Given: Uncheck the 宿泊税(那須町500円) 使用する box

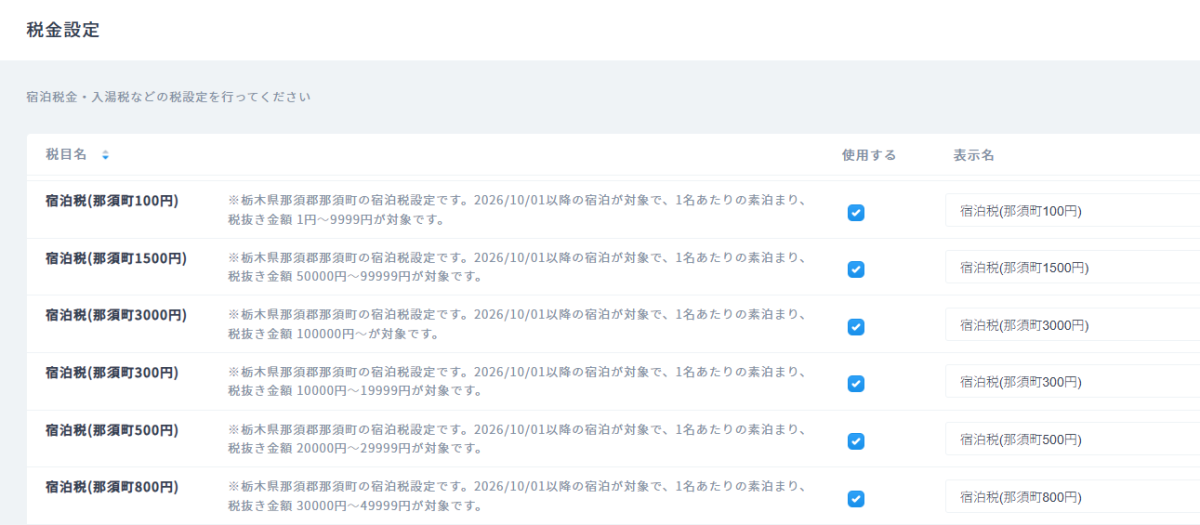Looking at the screenshot, I should (856, 441).
